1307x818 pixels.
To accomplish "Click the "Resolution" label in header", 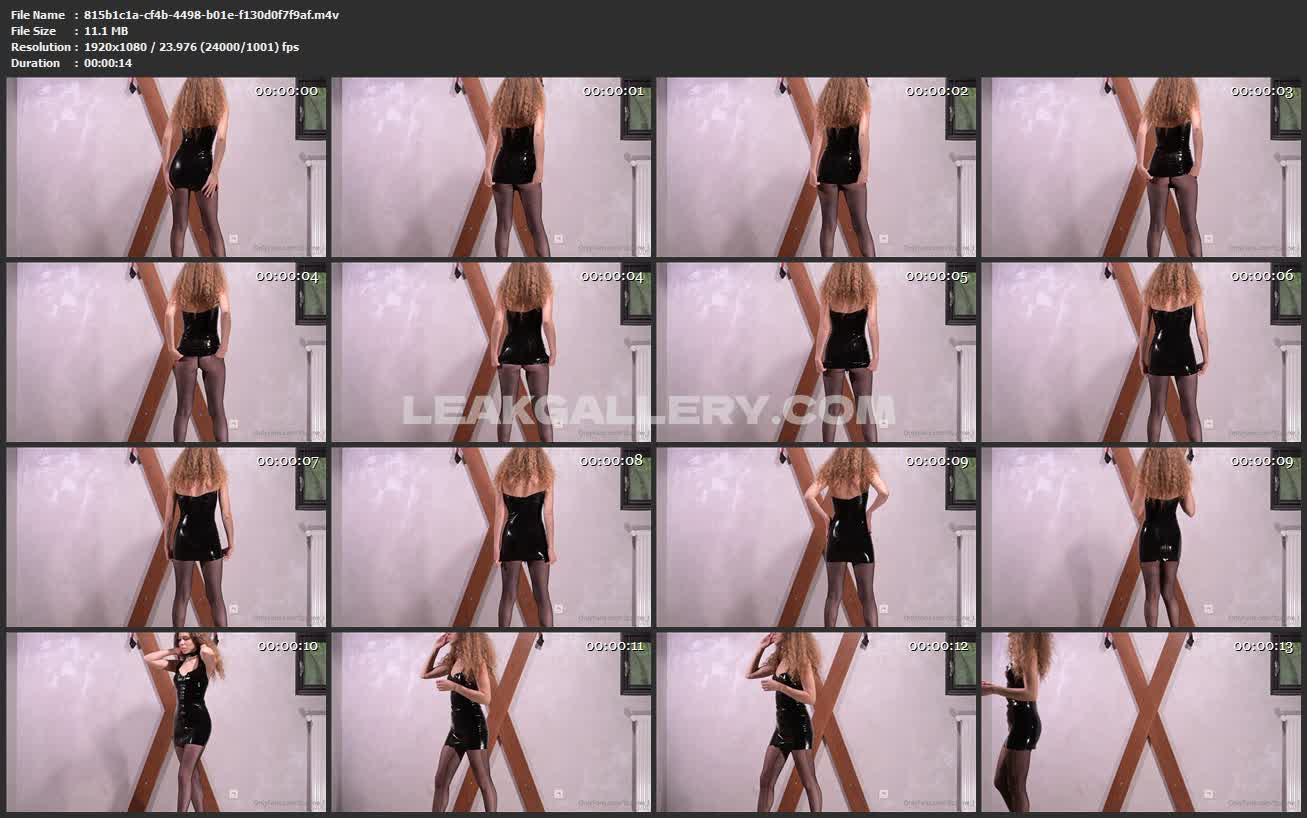I will coord(41,47).
